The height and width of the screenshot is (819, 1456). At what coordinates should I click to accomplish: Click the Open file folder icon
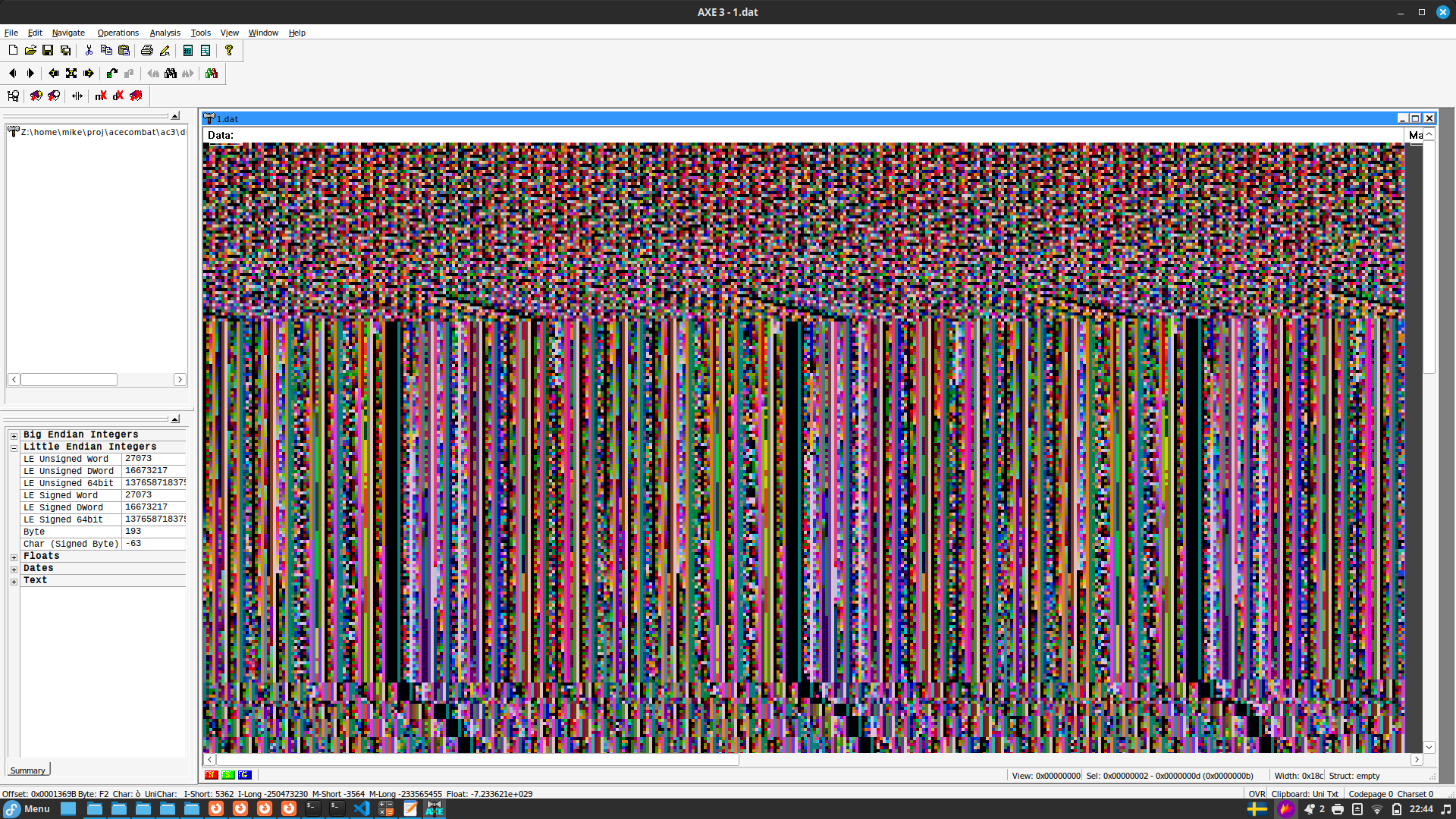30,50
